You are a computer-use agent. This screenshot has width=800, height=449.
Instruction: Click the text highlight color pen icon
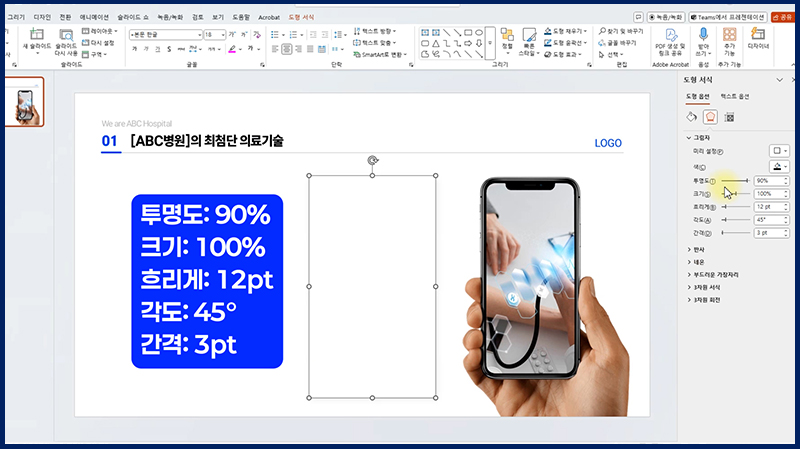[x=232, y=49]
